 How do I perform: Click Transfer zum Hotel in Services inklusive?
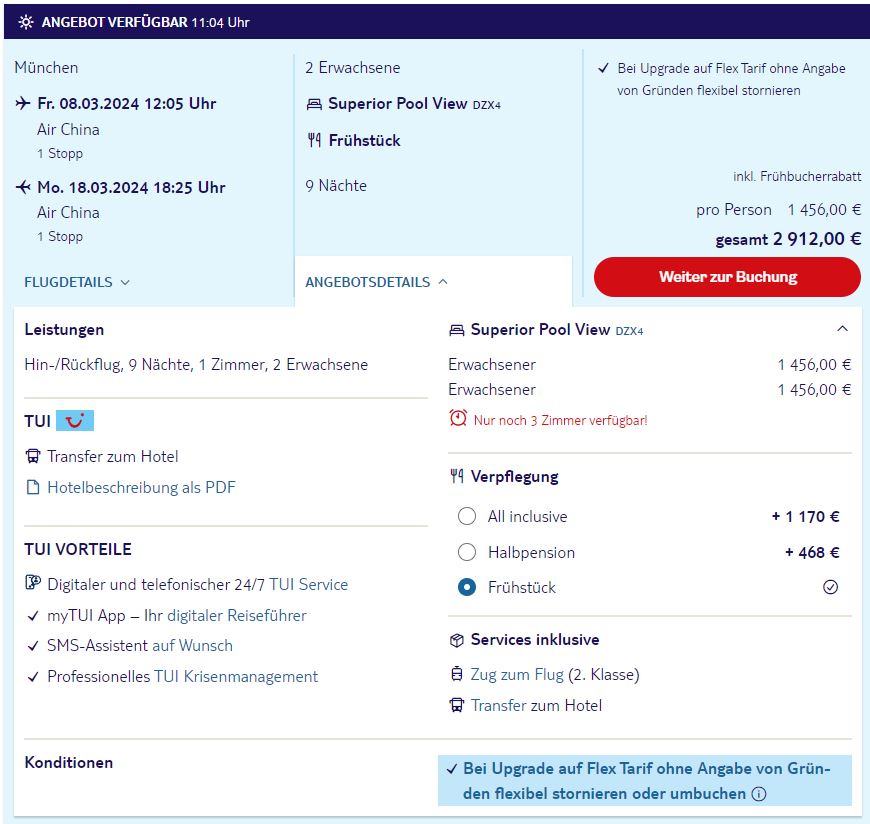(x=536, y=705)
